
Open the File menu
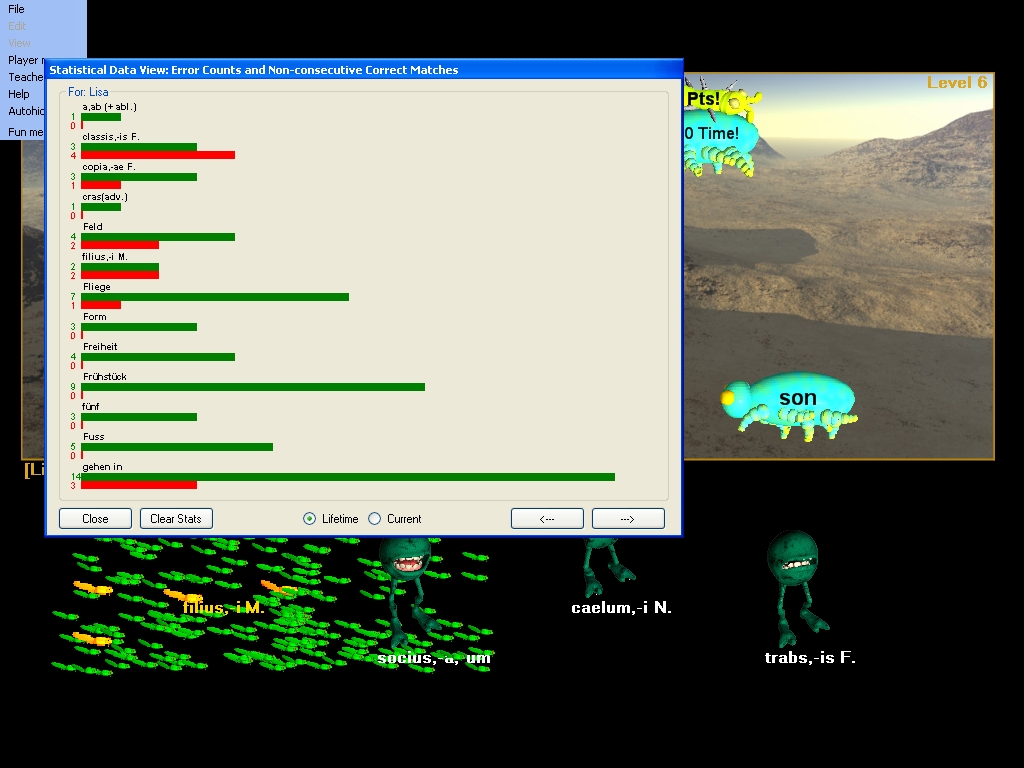[17, 9]
